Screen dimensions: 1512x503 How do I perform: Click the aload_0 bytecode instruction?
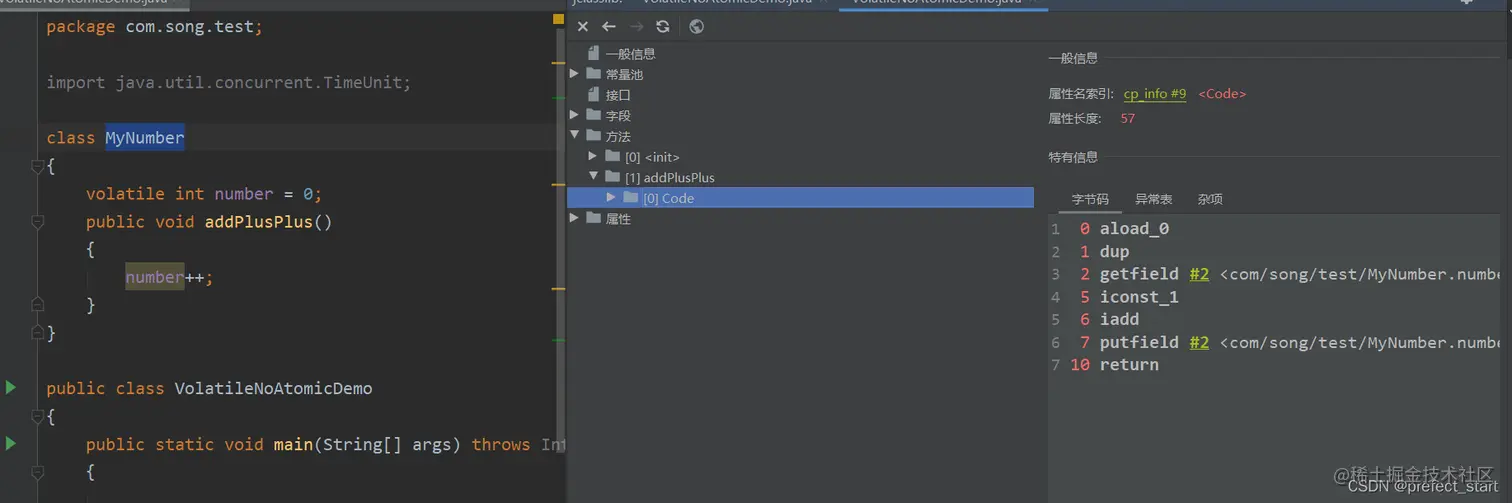coord(1134,229)
